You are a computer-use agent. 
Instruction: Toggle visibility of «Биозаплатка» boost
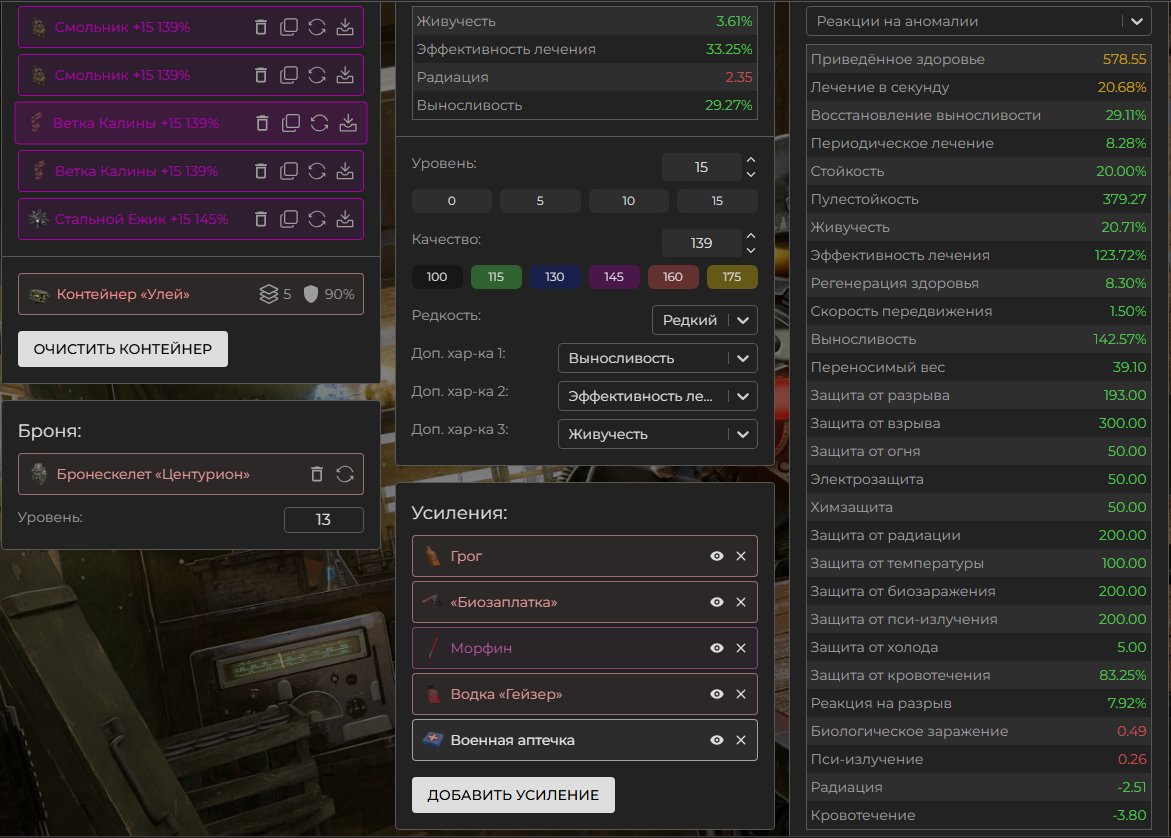point(717,602)
